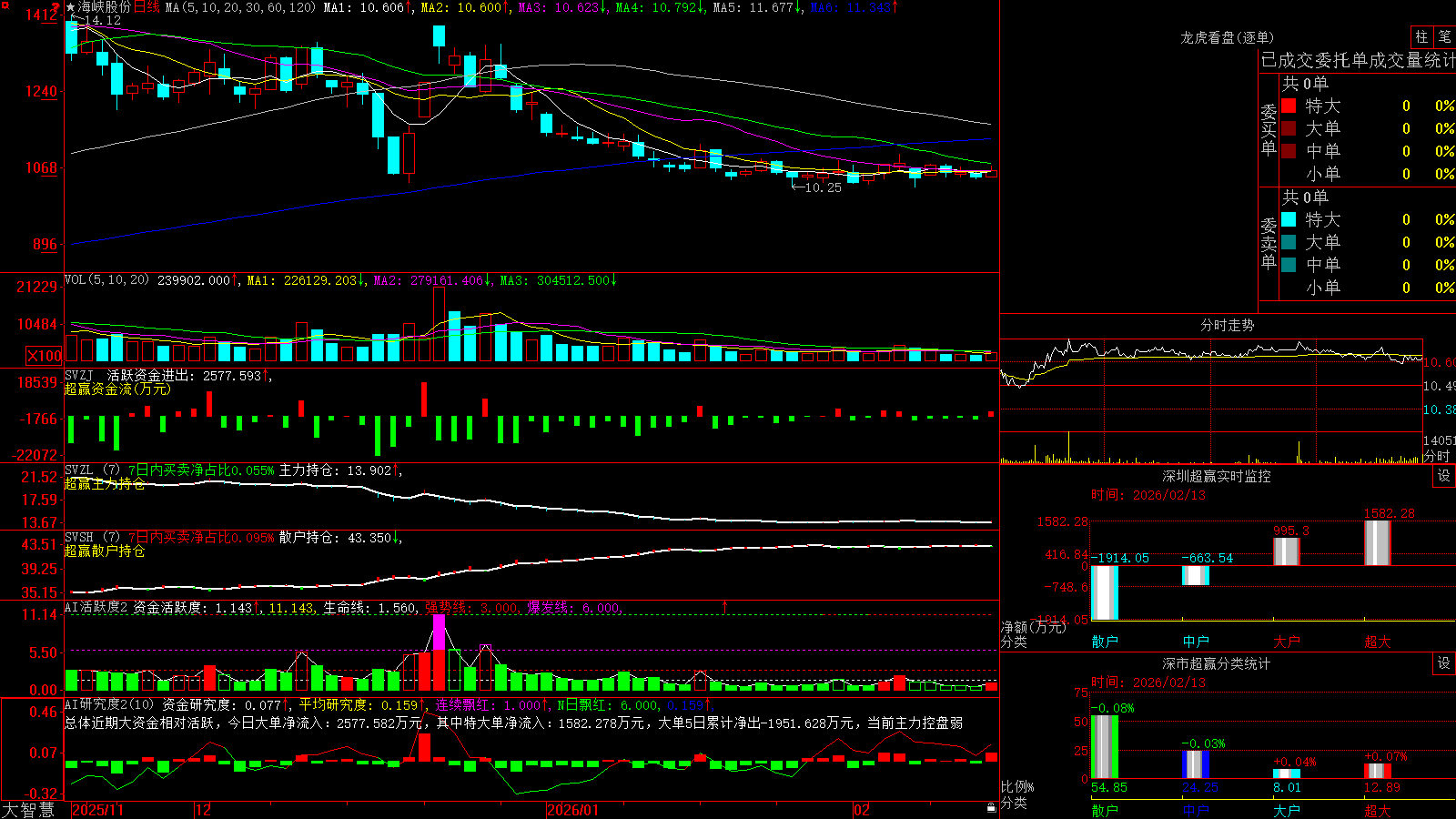Click the VOL(5,10,20) indicator label

(x=106, y=280)
